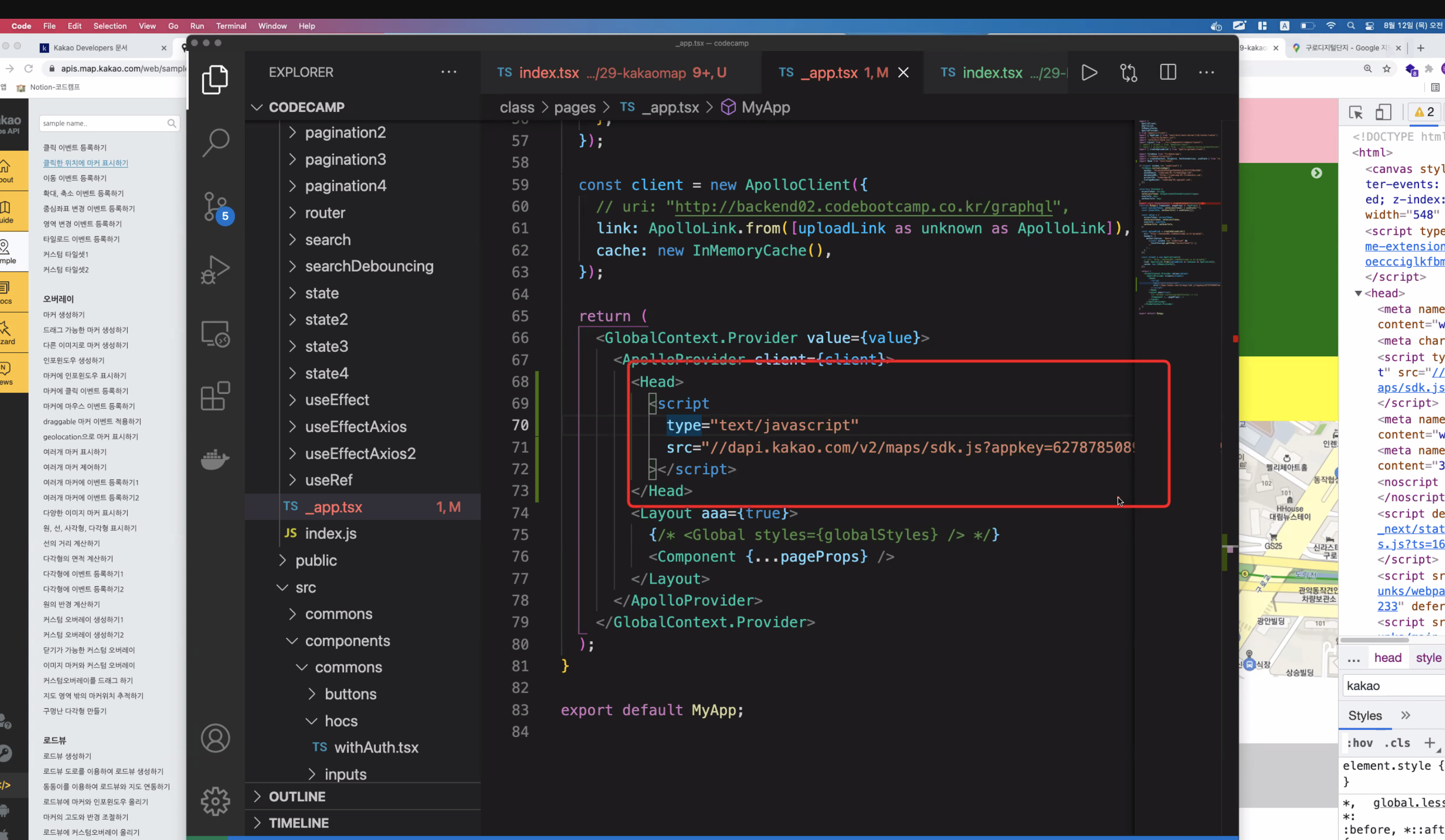This screenshot has width=1445, height=840.
Task: Open the withAuth.tsx file
Action: 375,747
